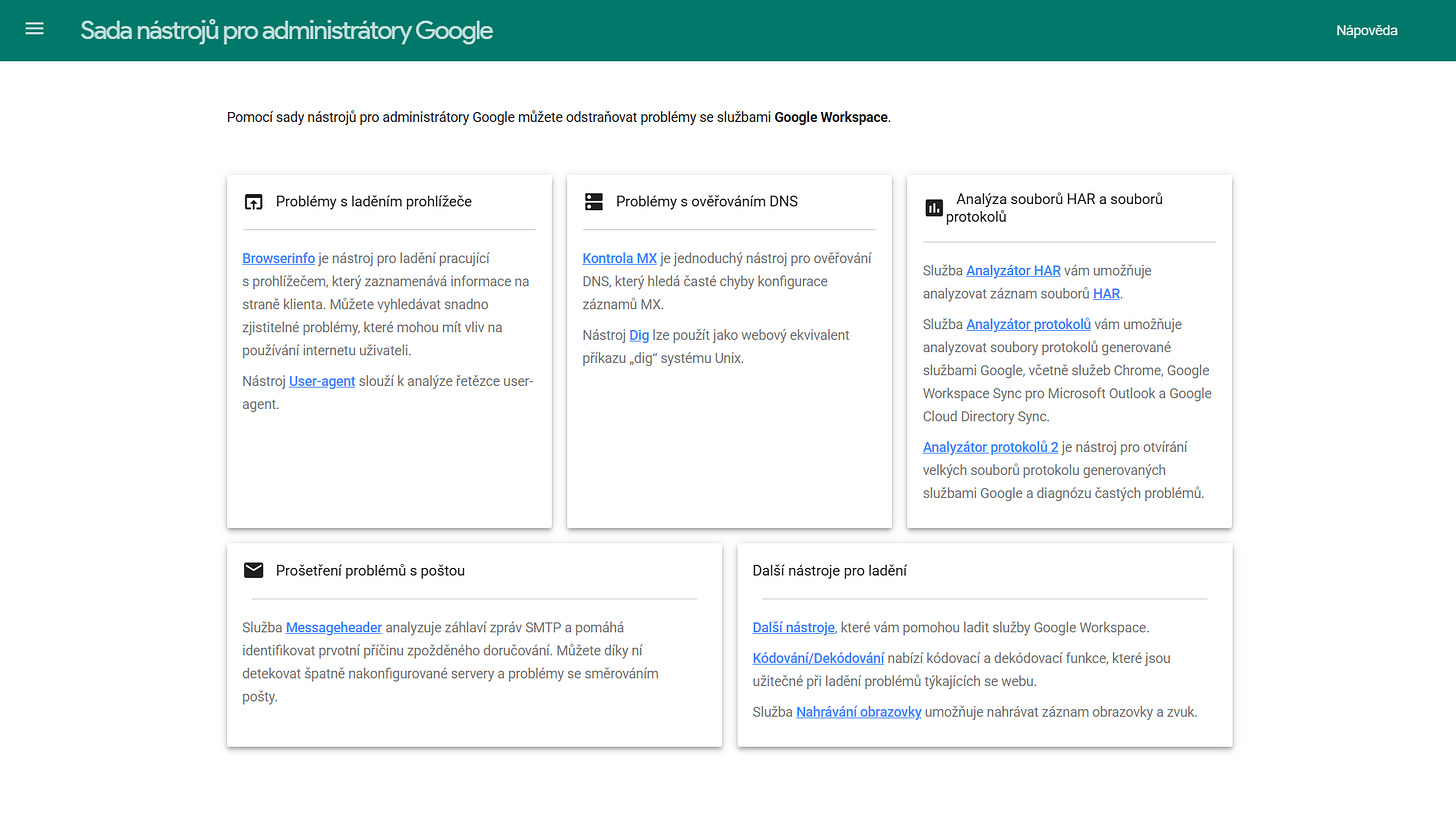Image resolution: width=1456 pixels, height=828 pixels.
Task: Open the Kontrola MX tool
Action: tap(619, 258)
